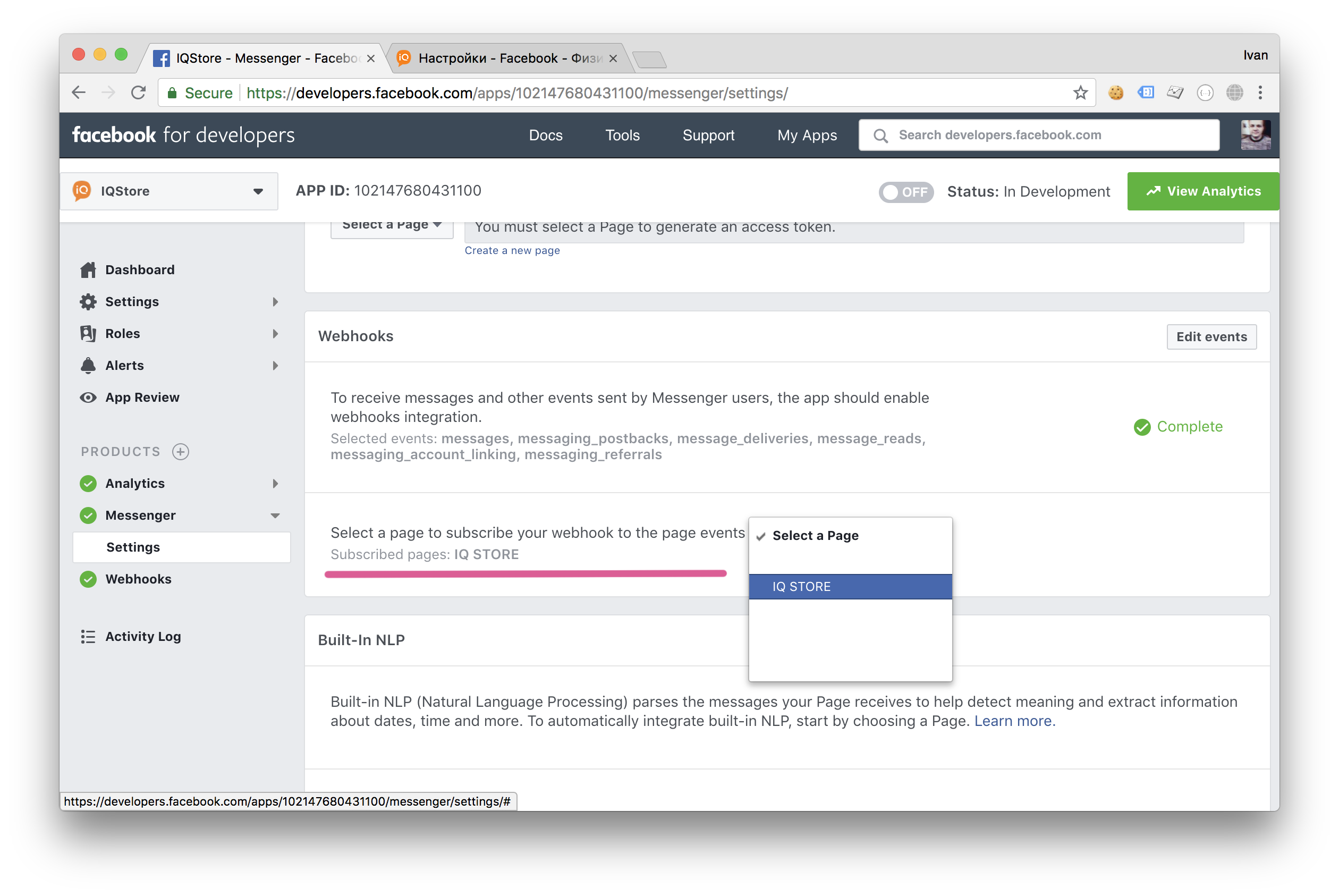Viewport: 1339px width, 896px height.
Task: Click the APP ID number text
Action: [418, 191]
